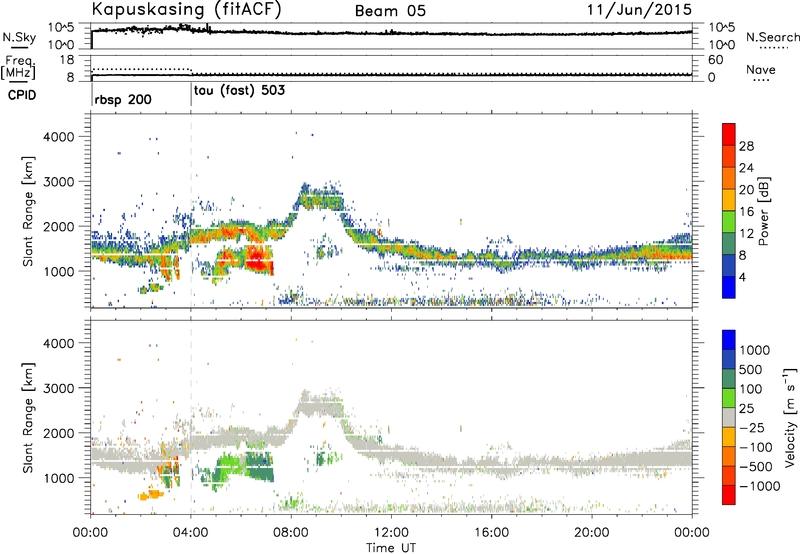
Task: Select the "N.Sky" legend label
Action: [x=19, y=37]
